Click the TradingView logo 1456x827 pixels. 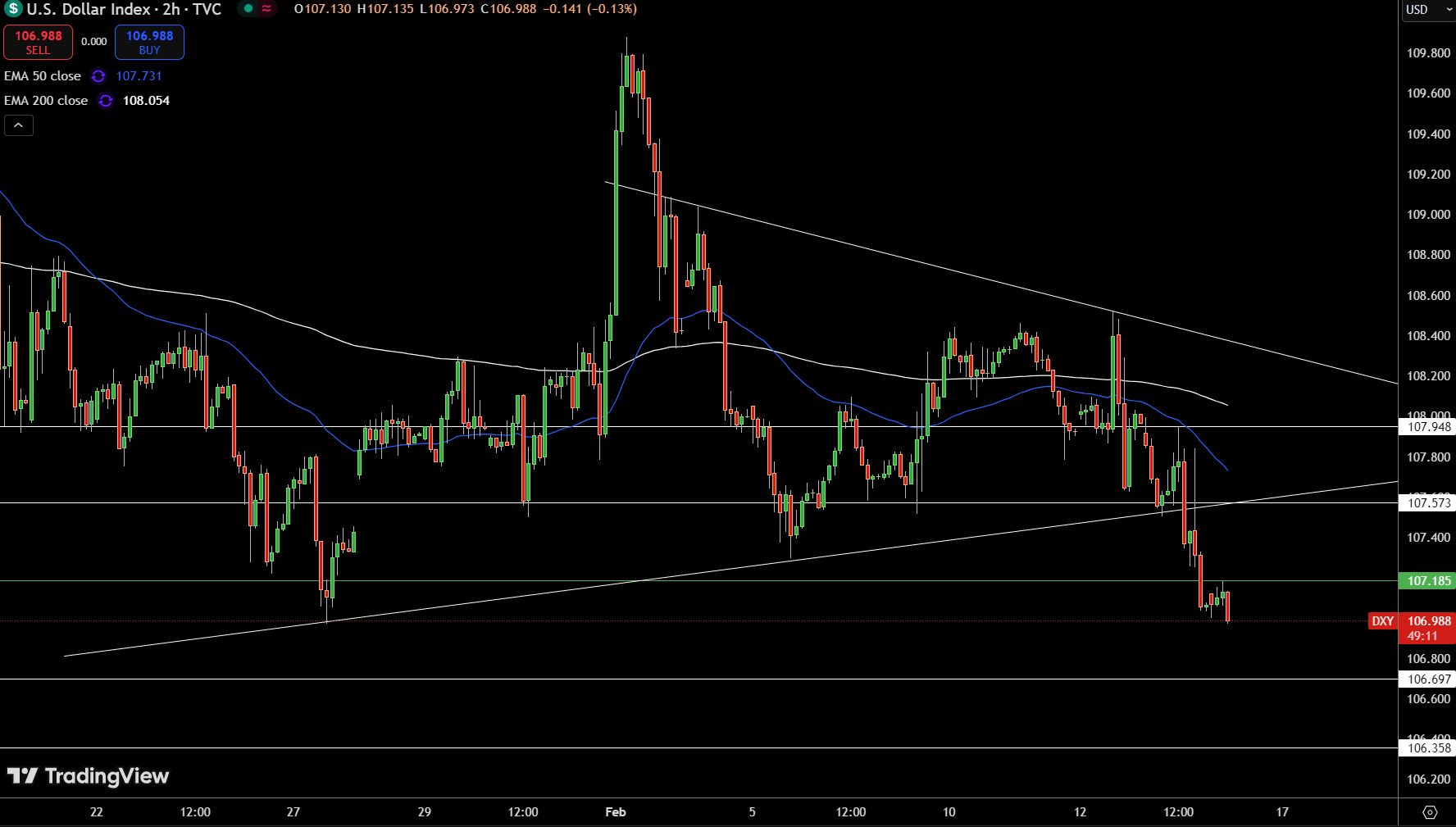88,776
